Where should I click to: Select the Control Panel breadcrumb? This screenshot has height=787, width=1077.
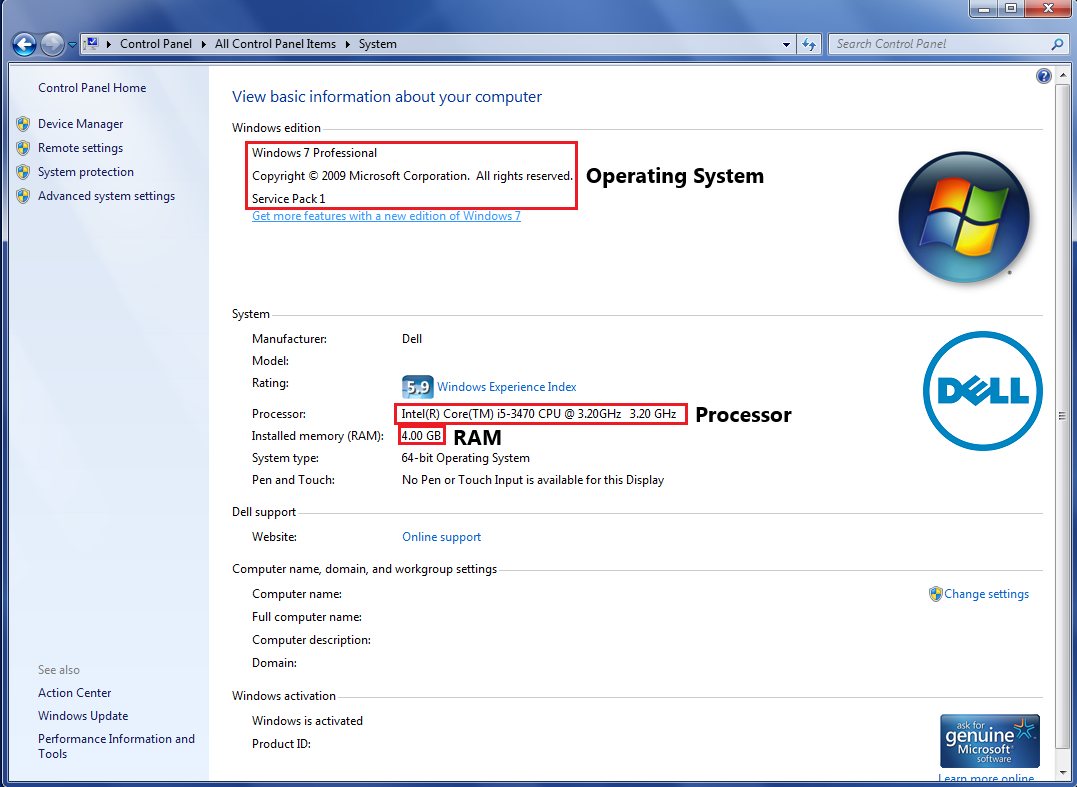click(x=156, y=44)
